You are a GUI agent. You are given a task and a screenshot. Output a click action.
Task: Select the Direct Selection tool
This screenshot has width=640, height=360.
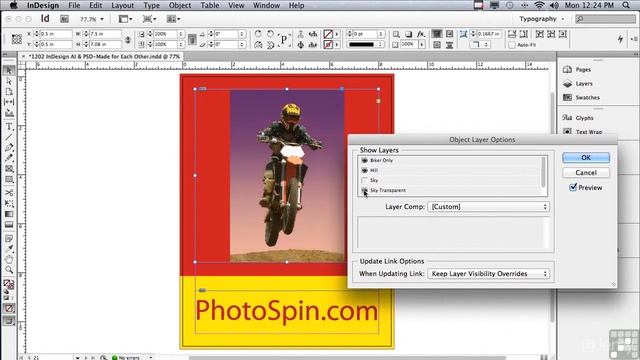(x=9, y=81)
